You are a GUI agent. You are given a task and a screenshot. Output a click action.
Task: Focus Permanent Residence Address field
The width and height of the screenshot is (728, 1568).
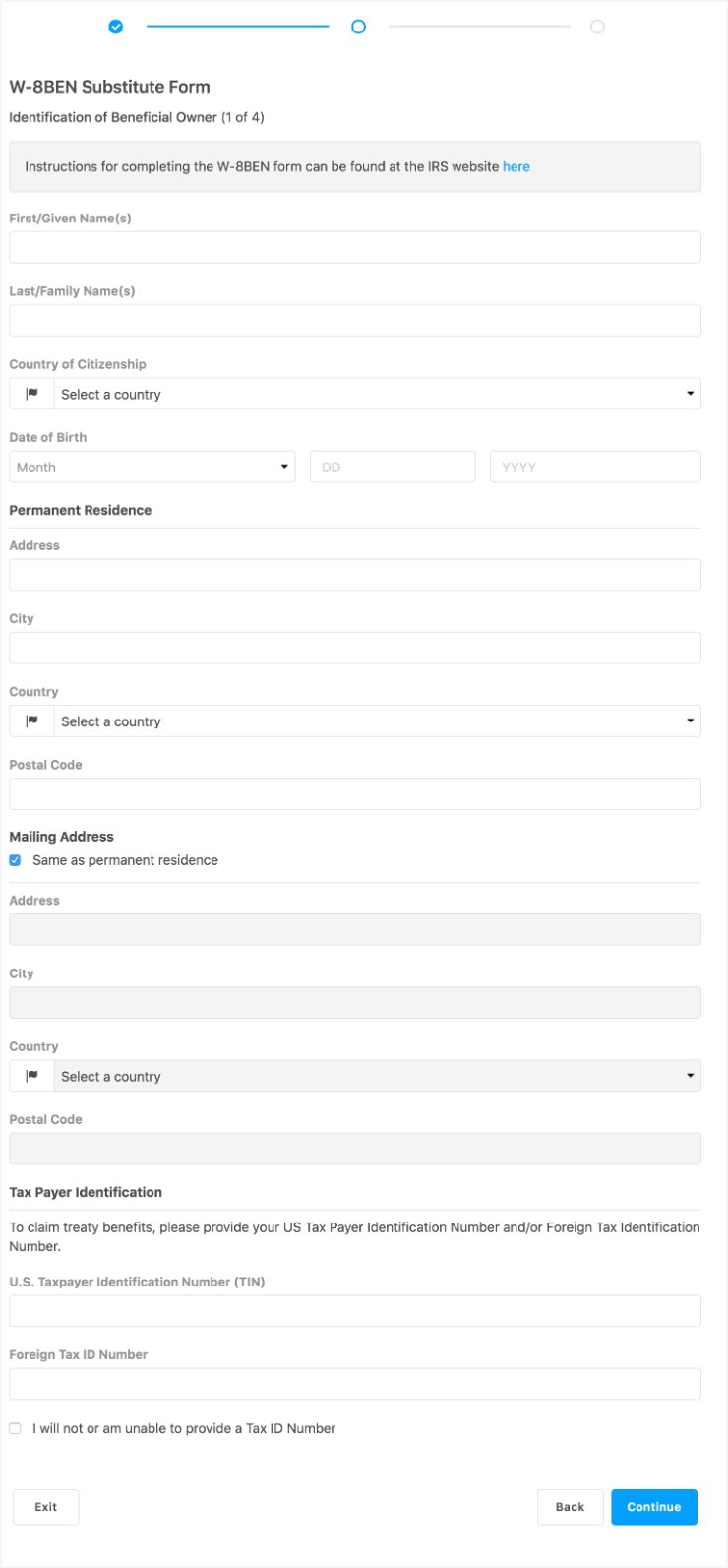[x=355, y=575]
